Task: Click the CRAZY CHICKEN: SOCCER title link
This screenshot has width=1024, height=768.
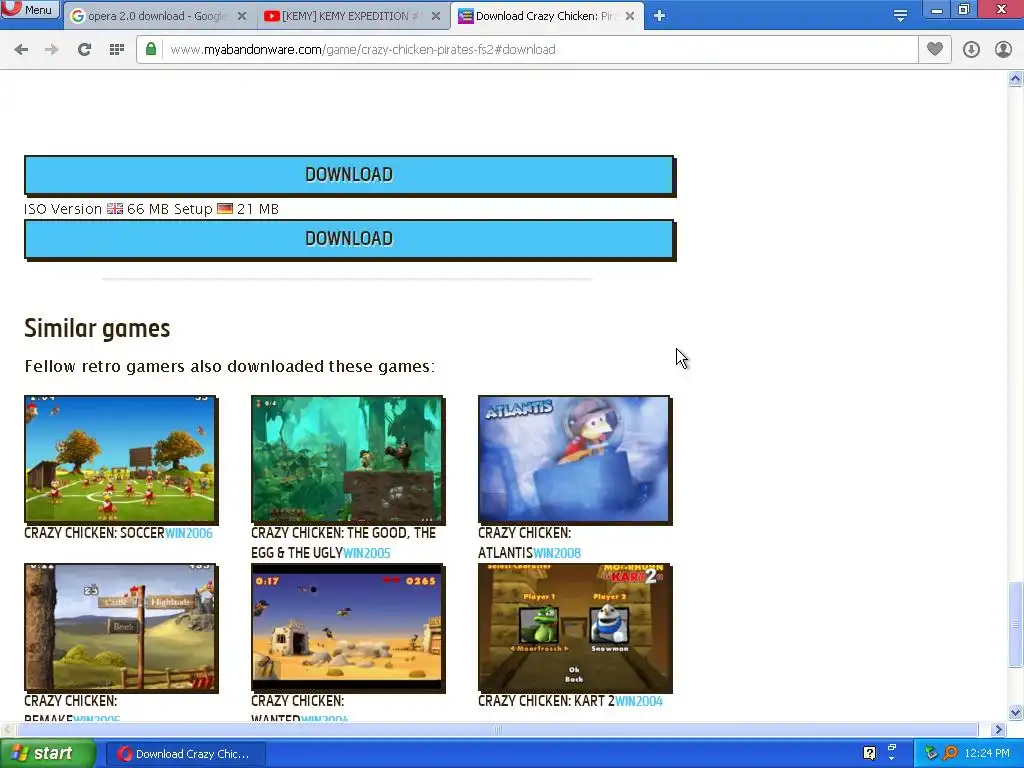Action: [94, 533]
